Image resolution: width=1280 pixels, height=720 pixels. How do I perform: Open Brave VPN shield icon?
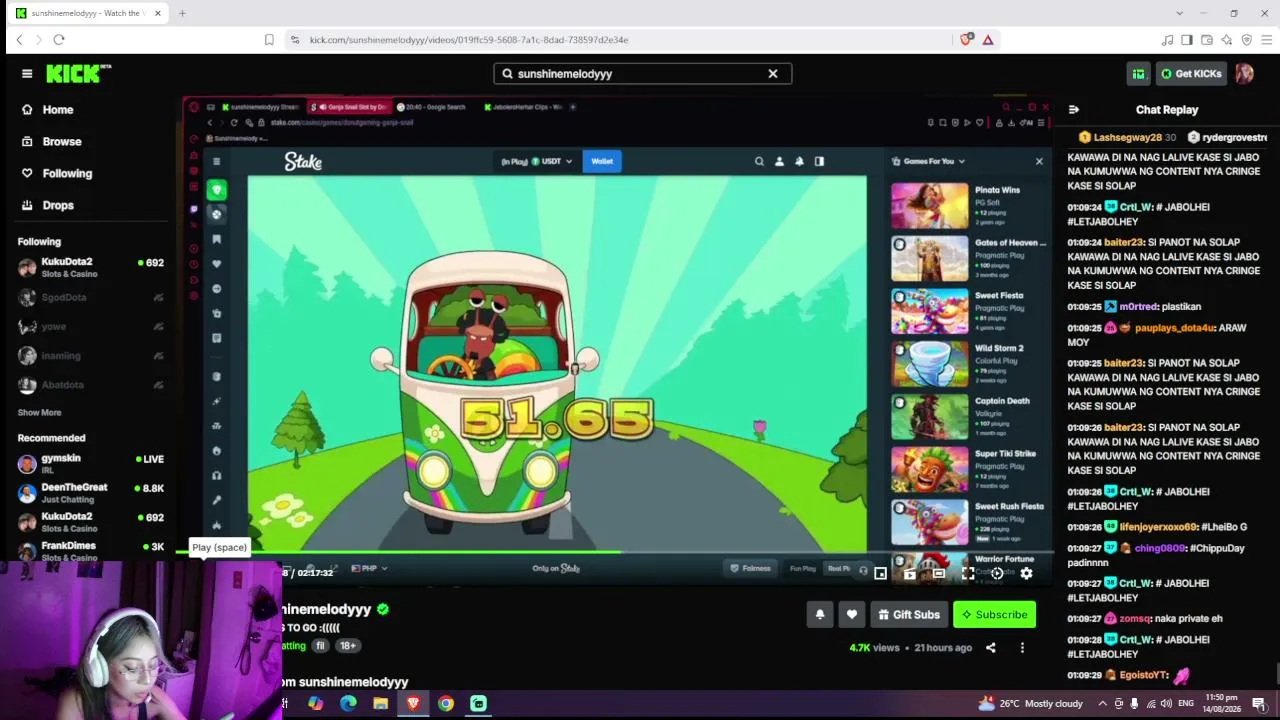(x=1247, y=40)
